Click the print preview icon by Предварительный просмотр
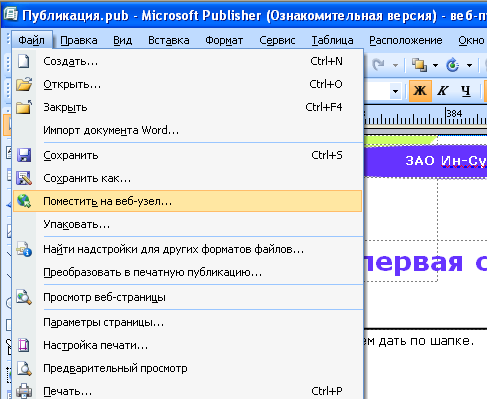Image resolution: width=487 pixels, height=399 pixels. tap(24, 368)
